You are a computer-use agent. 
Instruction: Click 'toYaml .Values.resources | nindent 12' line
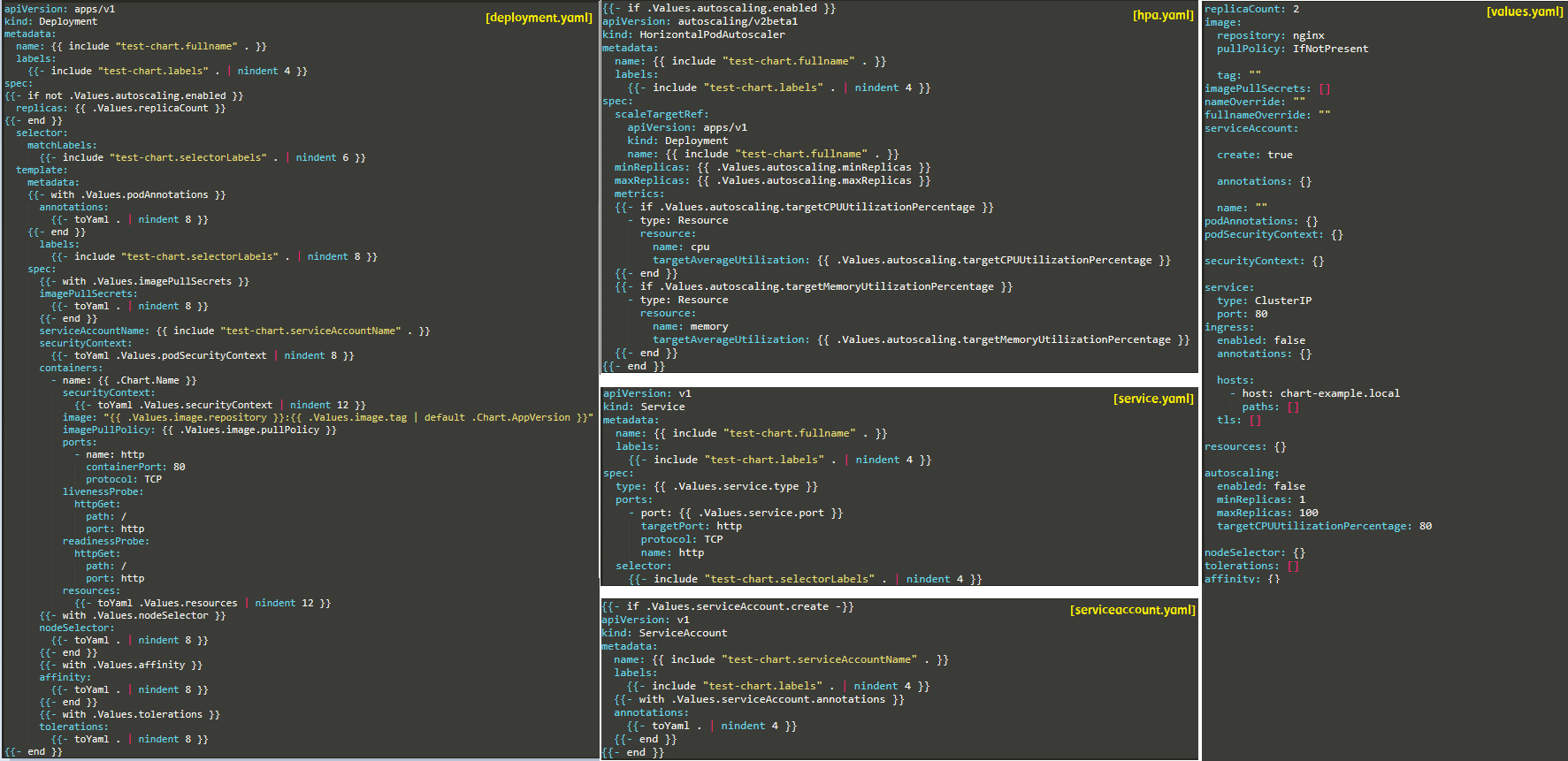203,603
